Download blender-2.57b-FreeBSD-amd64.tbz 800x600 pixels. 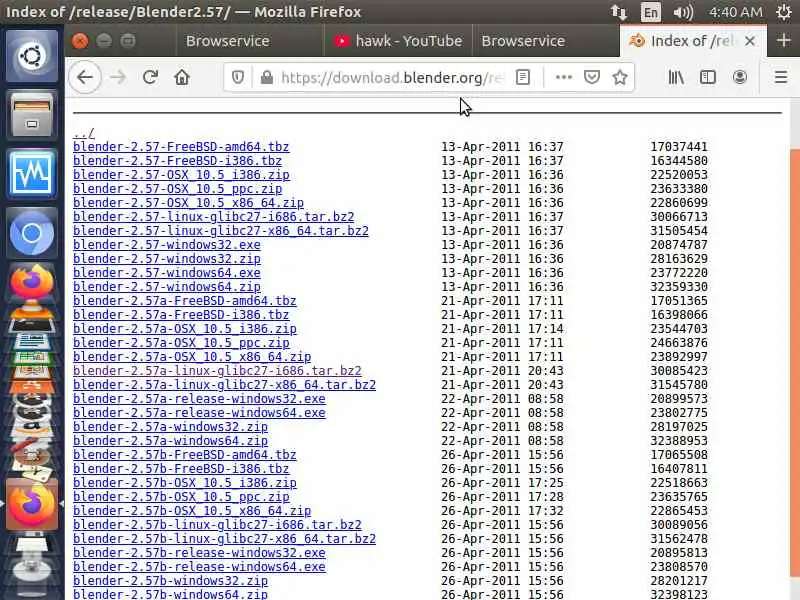pos(185,455)
